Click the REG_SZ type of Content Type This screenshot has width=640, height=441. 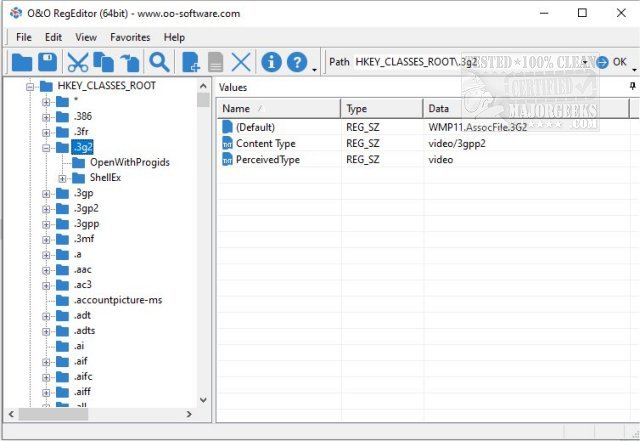click(362, 143)
